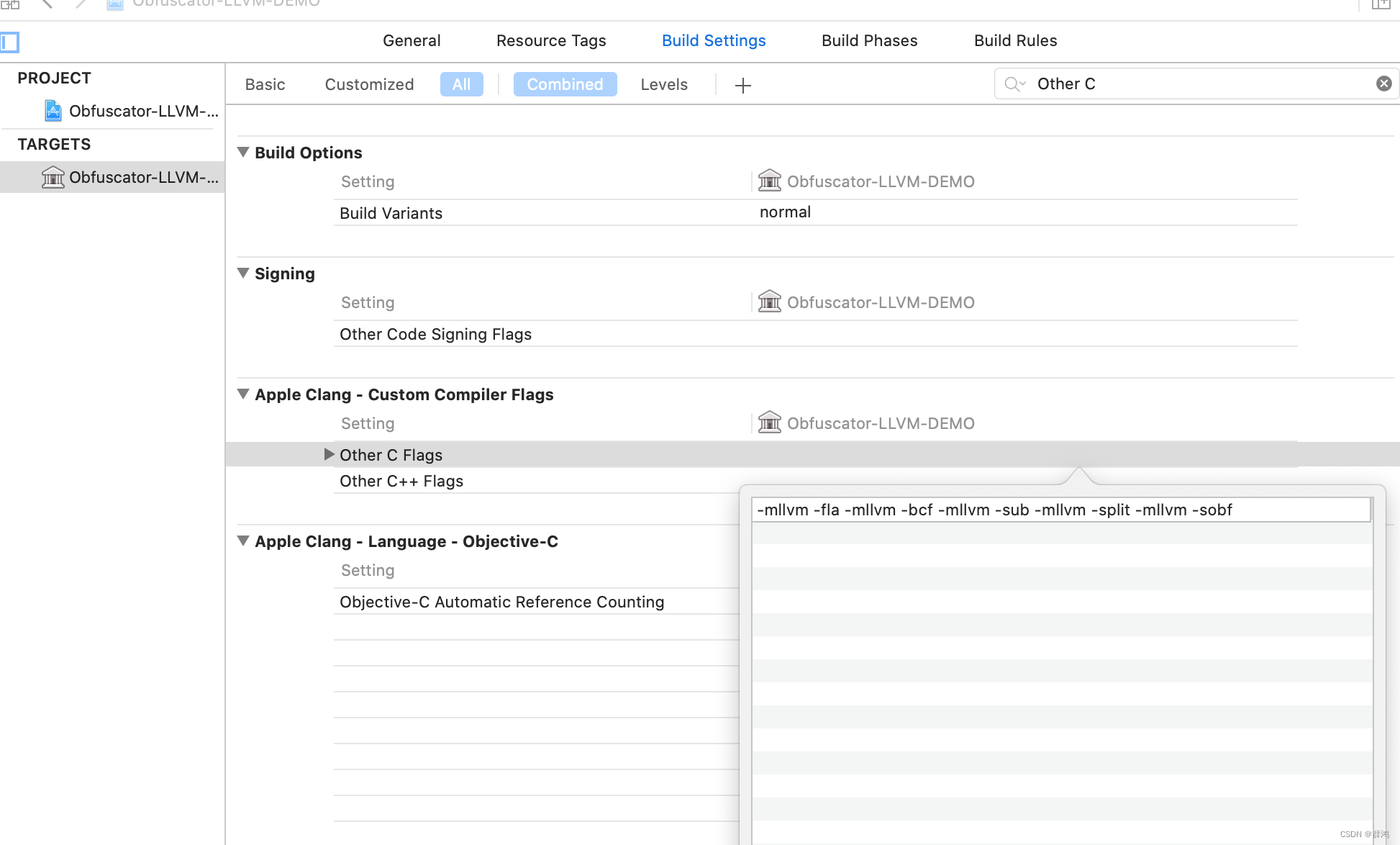The image size is (1400, 845).
Task: Open the Resource Tags tab
Action: point(551,40)
